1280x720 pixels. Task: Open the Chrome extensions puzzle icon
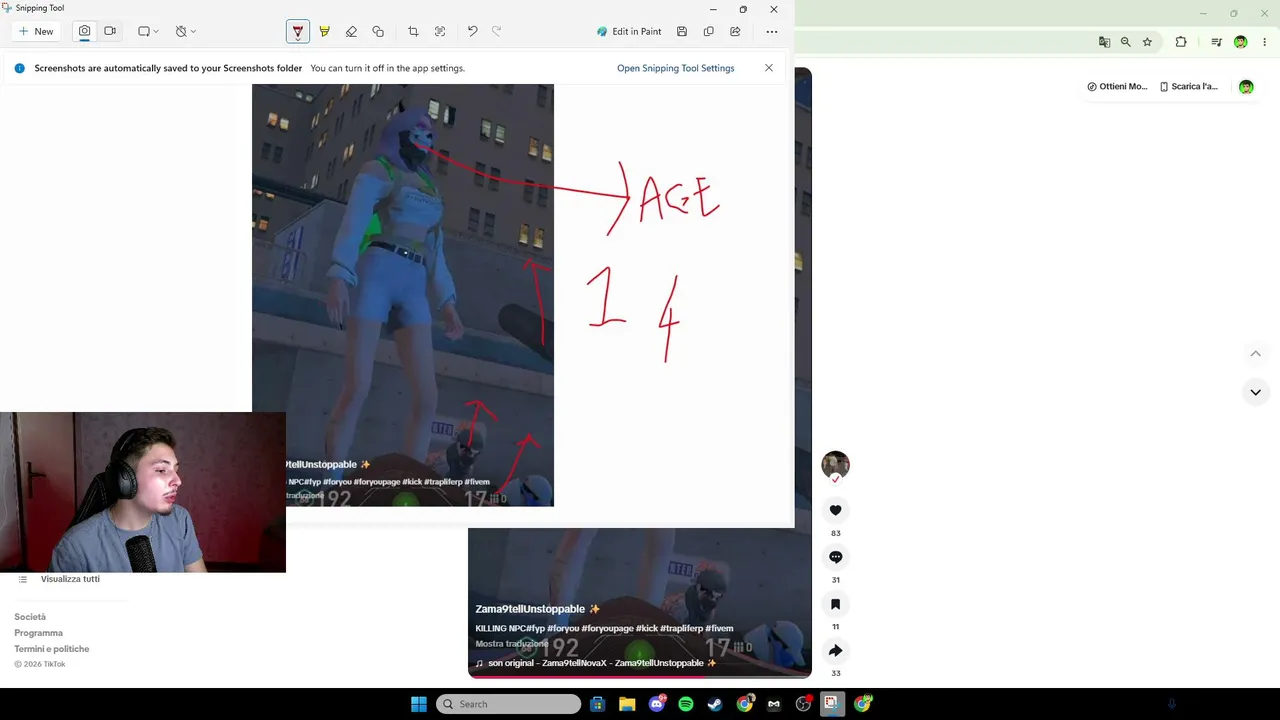[1181, 42]
